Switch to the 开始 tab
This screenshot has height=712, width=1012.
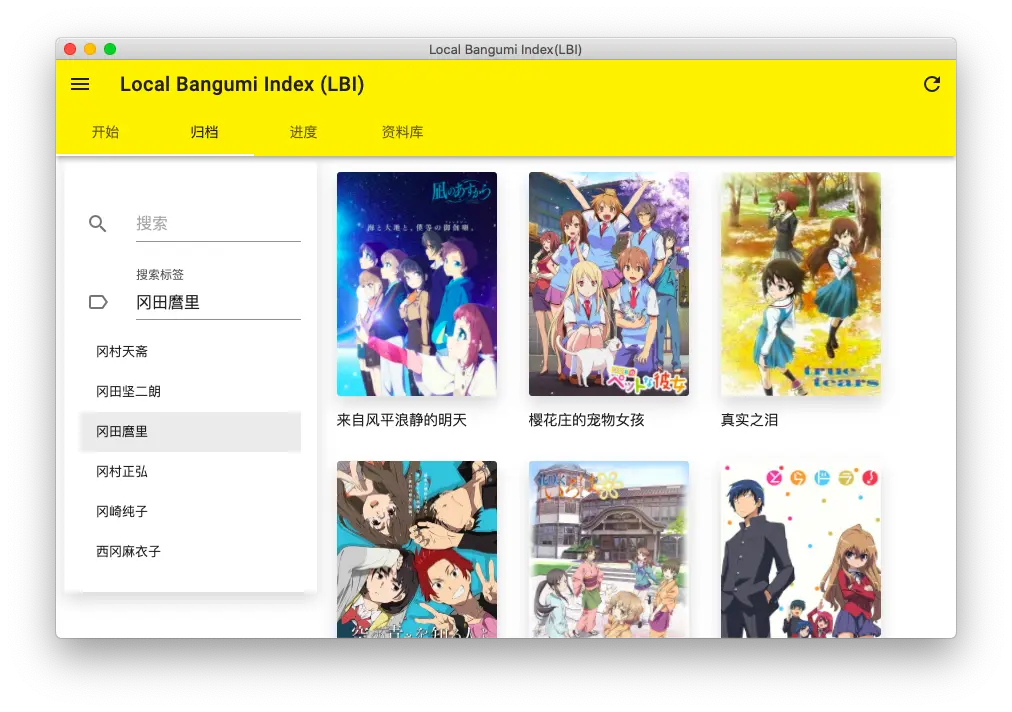tap(105, 132)
